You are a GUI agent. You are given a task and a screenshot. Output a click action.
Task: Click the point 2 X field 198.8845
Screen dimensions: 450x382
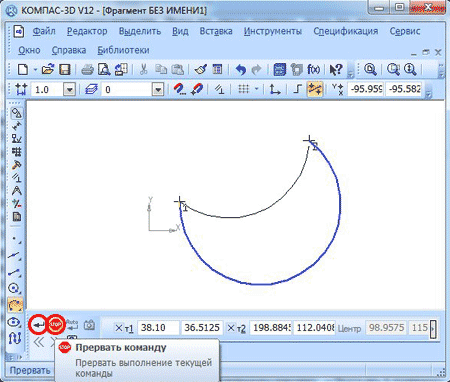[270, 328]
